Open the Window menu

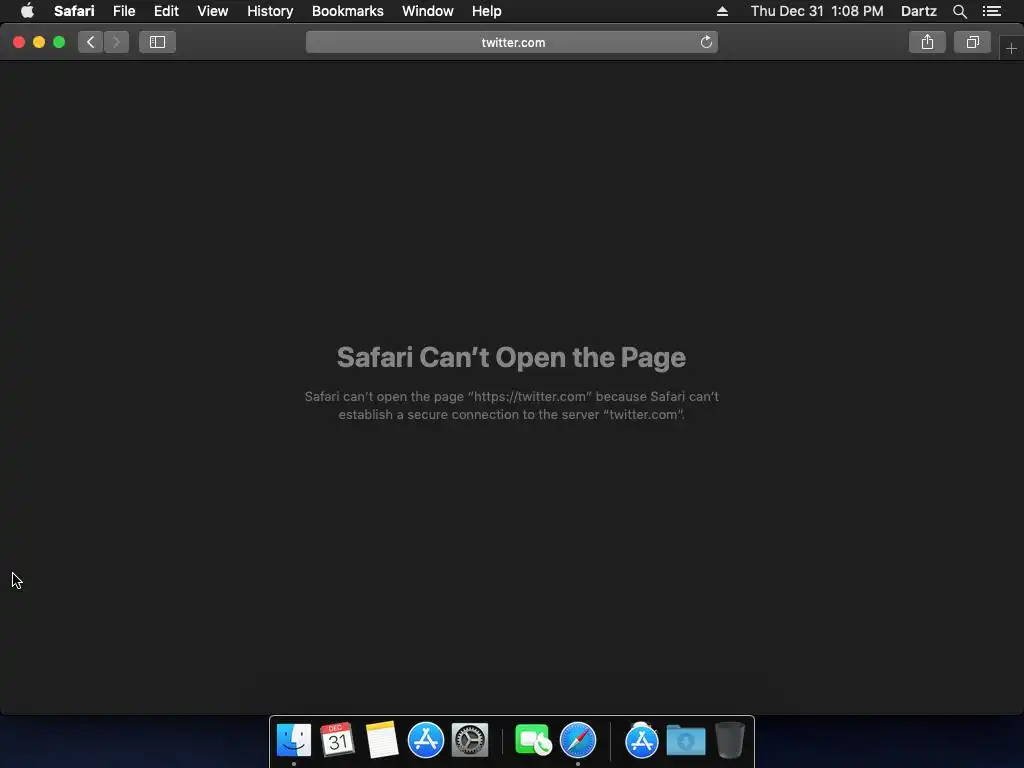tap(428, 11)
